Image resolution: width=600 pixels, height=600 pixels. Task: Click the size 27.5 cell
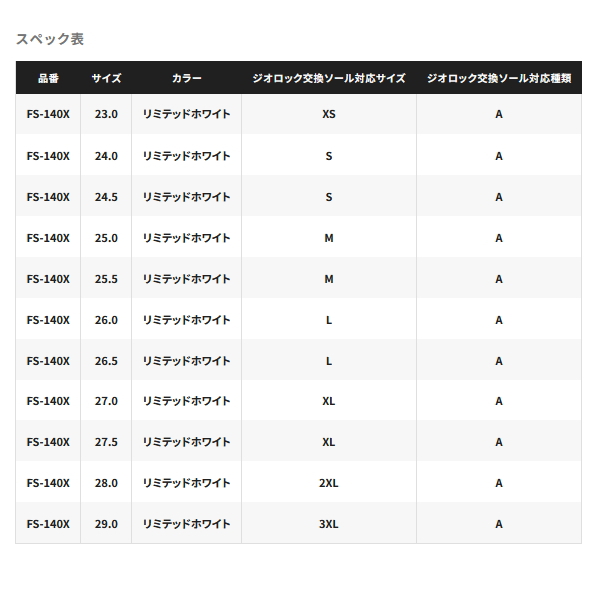click(x=106, y=442)
